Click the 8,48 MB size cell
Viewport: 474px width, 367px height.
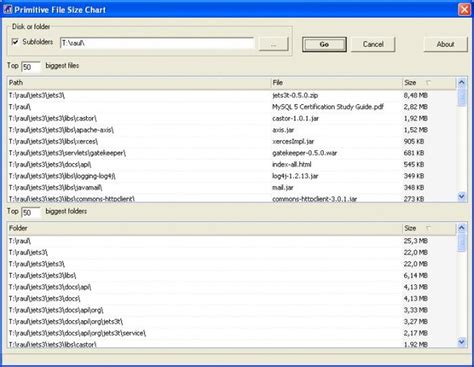pyautogui.click(x=416, y=95)
